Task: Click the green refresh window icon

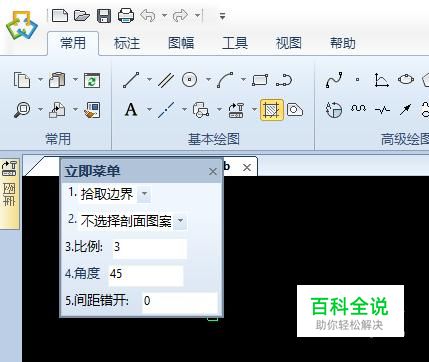Action: tap(92, 80)
